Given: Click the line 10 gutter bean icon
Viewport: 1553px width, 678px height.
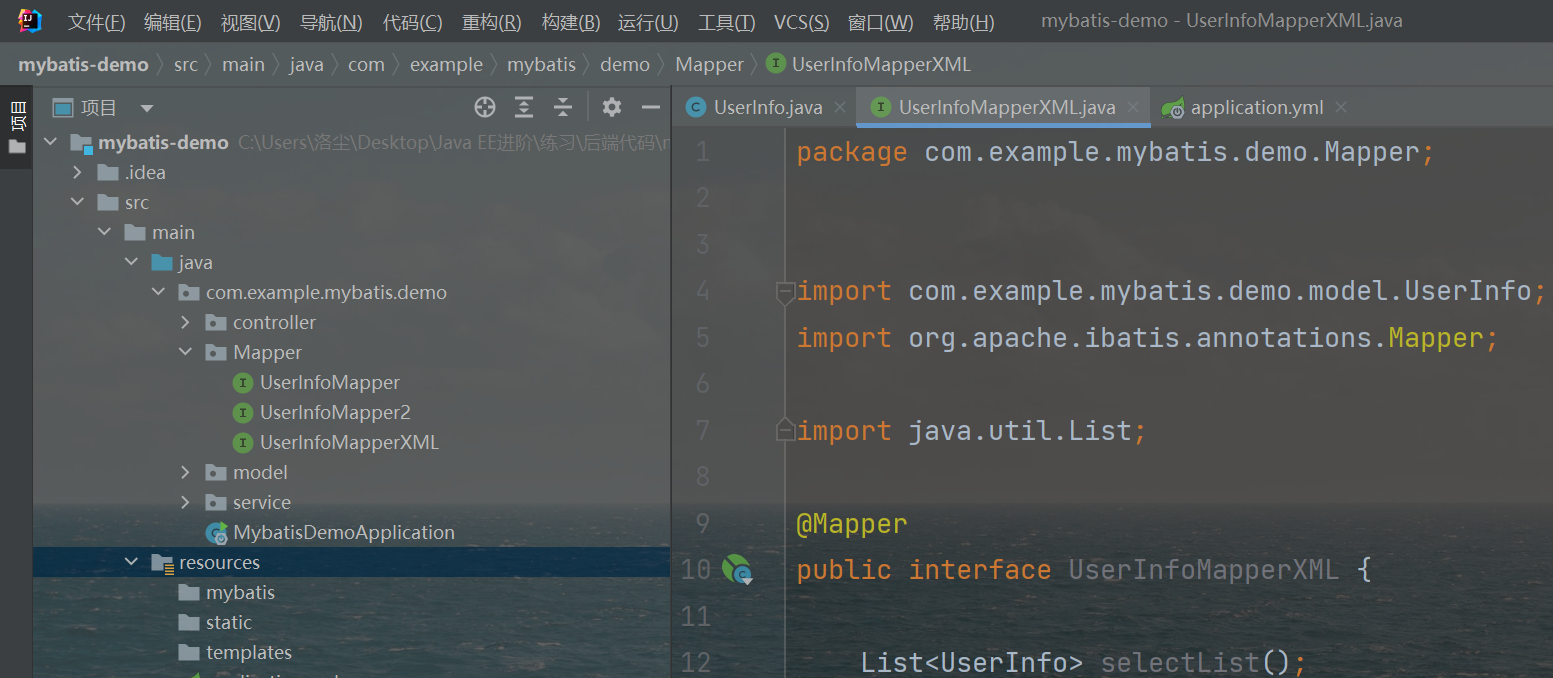Looking at the screenshot, I should tap(737, 569).
